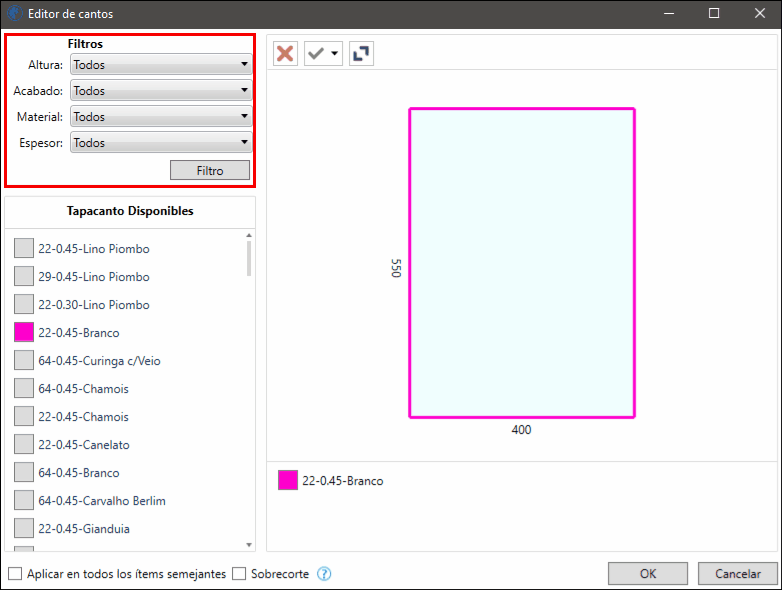Maximize the Editor de cantos window
782x590 pixels.
(x=714, y=13)
